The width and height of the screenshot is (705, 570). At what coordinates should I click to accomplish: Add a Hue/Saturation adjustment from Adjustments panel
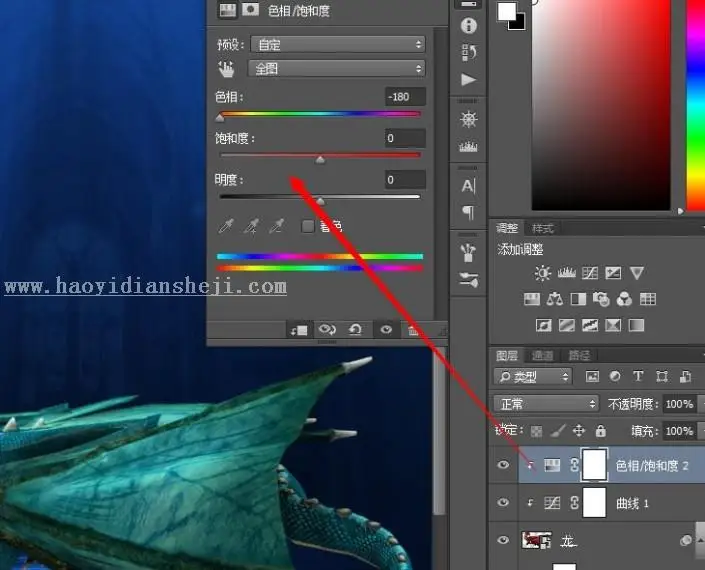click(x=532, y=299)
